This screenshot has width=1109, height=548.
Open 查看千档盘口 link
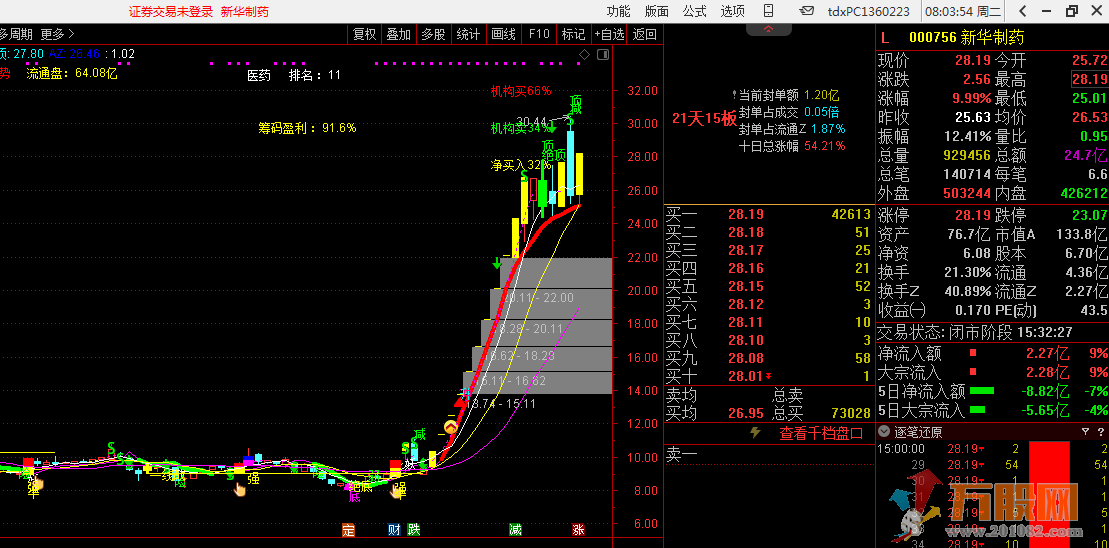pyautogui.click(x=821, y=433)
